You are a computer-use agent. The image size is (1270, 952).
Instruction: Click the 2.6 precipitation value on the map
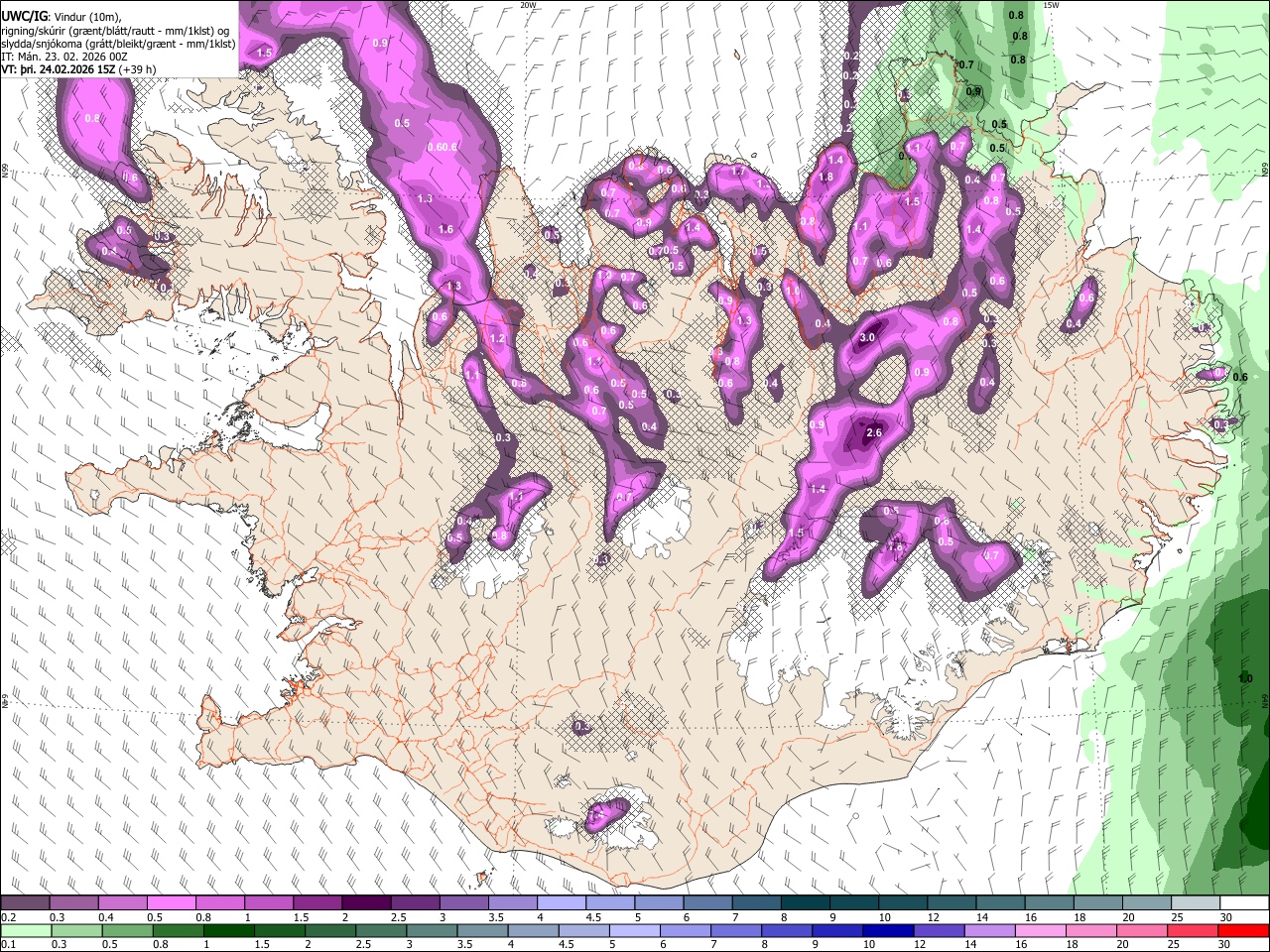874,432
